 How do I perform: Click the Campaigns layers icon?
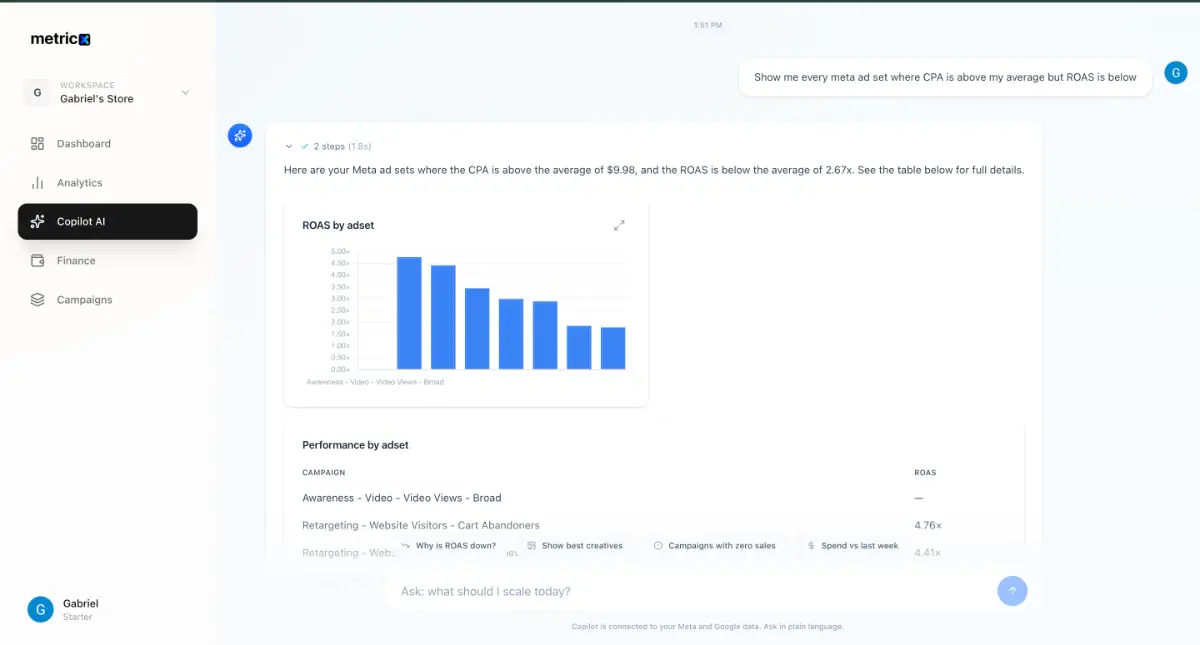point(38,300)
